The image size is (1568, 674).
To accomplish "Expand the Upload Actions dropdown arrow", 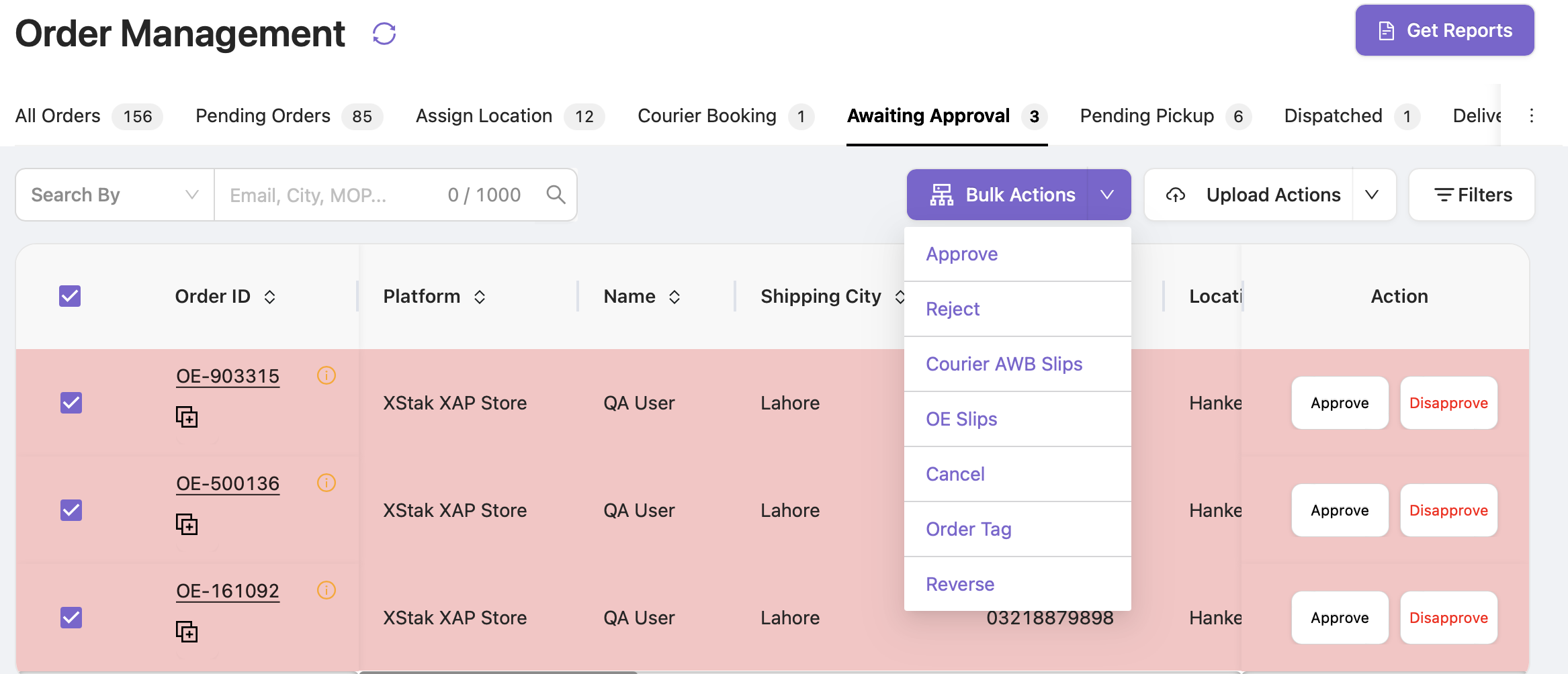I will pyautogui.click(x=1373, y=195).
